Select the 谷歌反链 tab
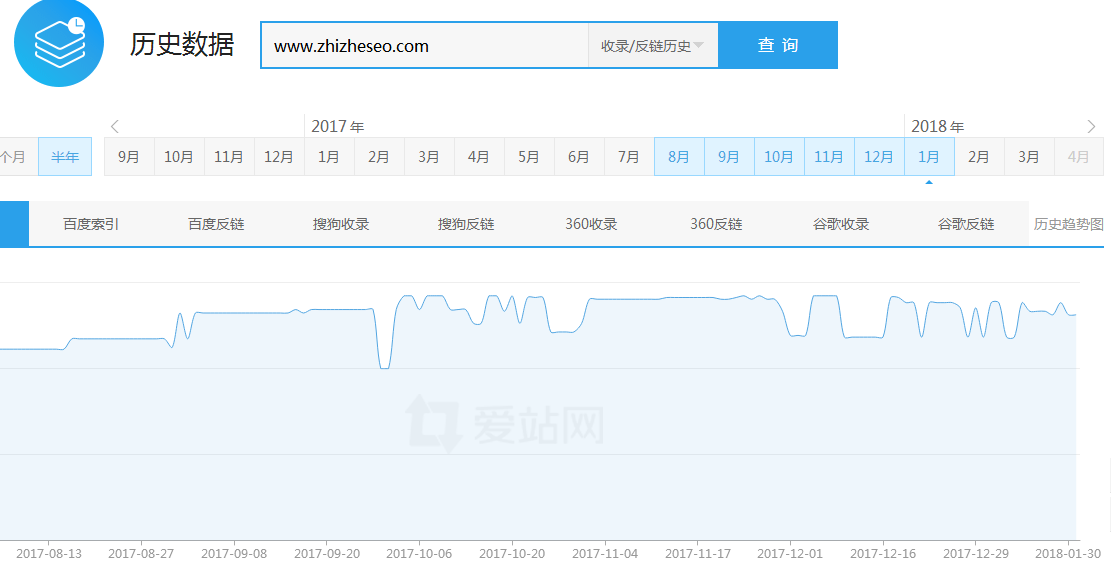 click(966, 224)
